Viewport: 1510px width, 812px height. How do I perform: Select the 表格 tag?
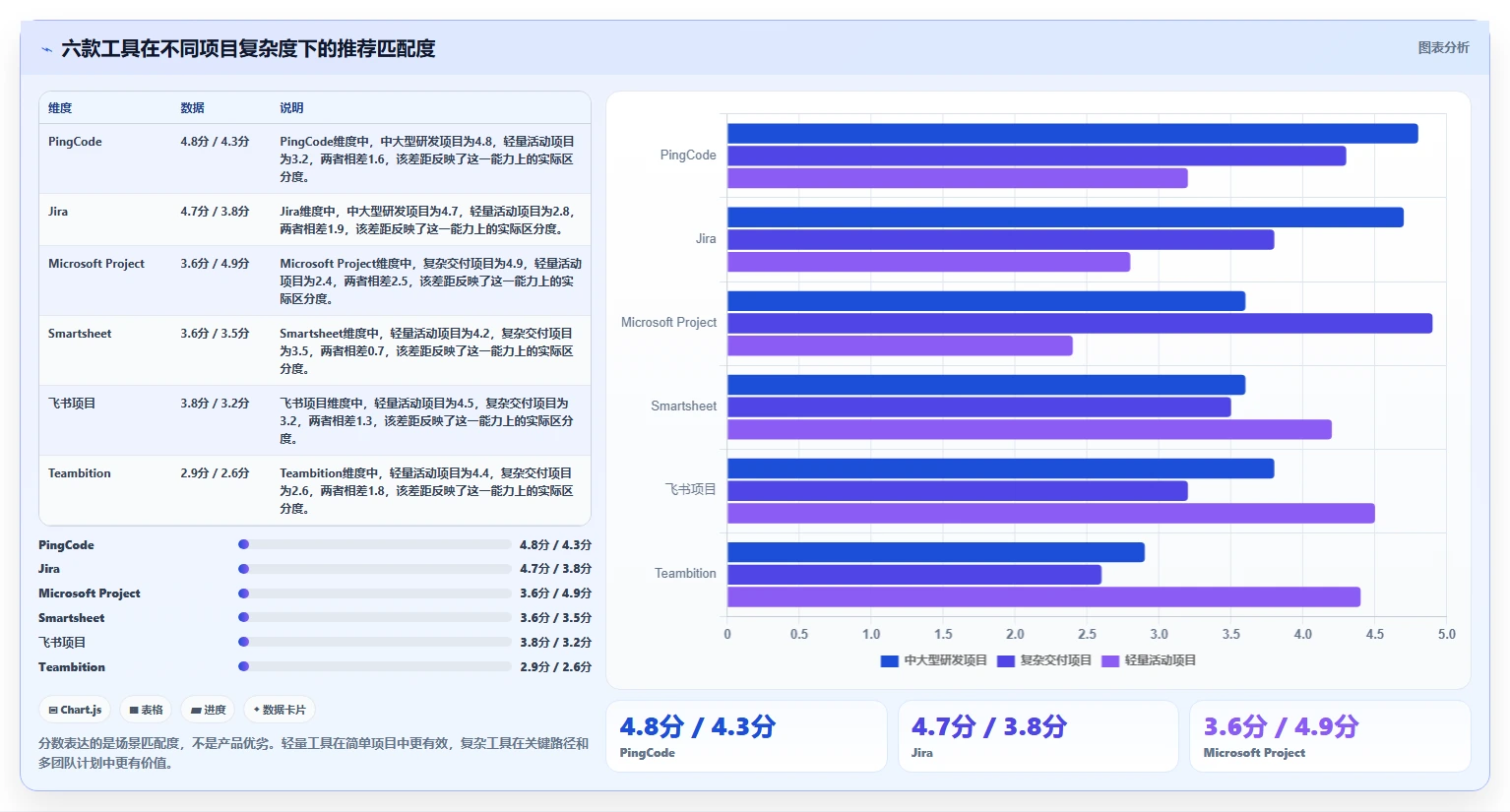pyautogui.click(x=146, y=710)
